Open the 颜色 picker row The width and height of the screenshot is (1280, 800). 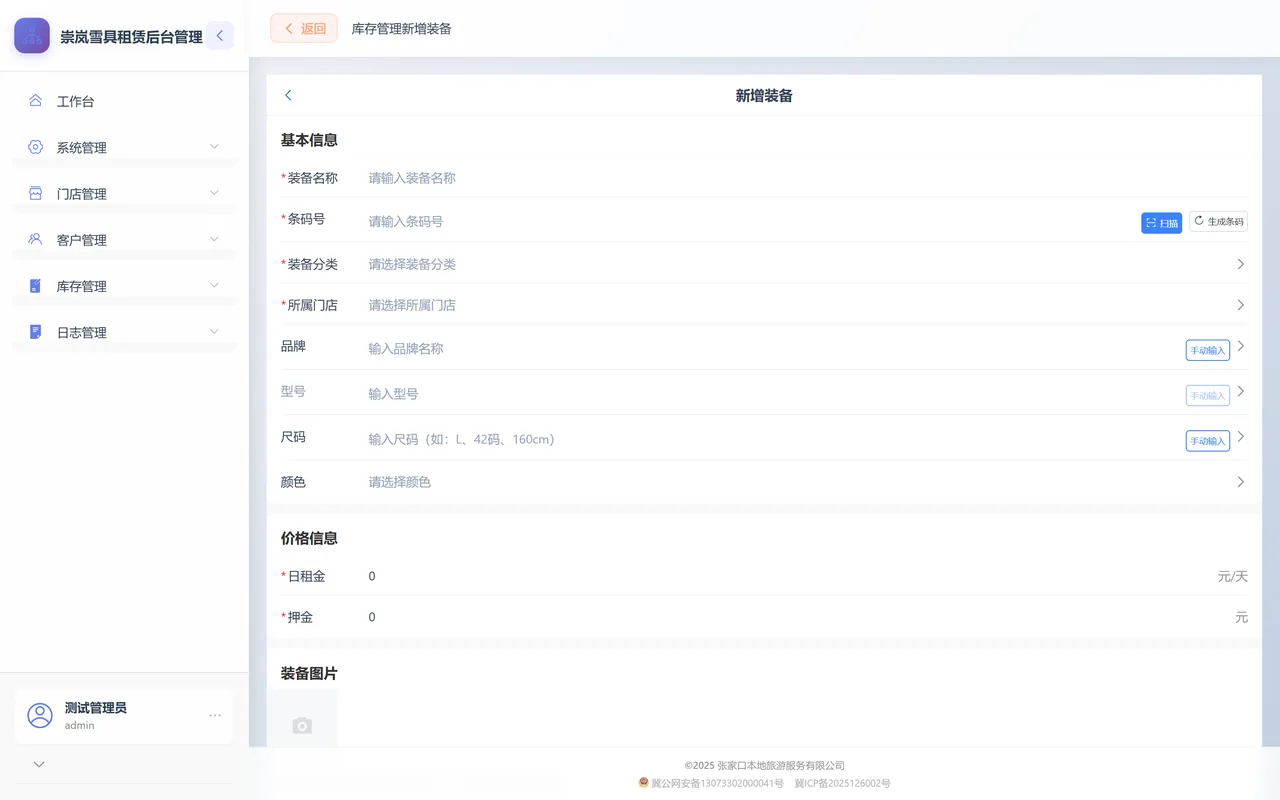coord(764,482)
